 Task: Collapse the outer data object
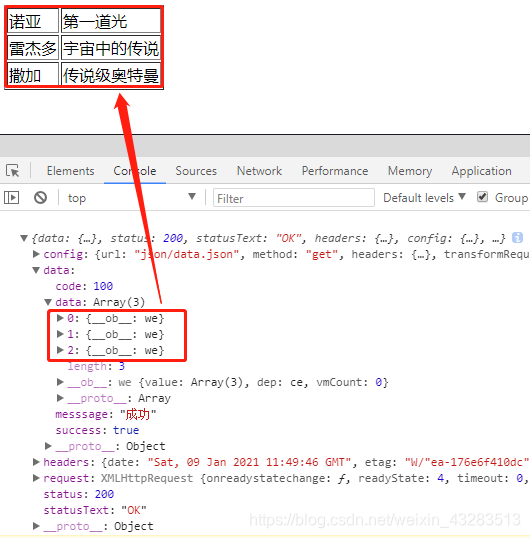coord(36,270)
